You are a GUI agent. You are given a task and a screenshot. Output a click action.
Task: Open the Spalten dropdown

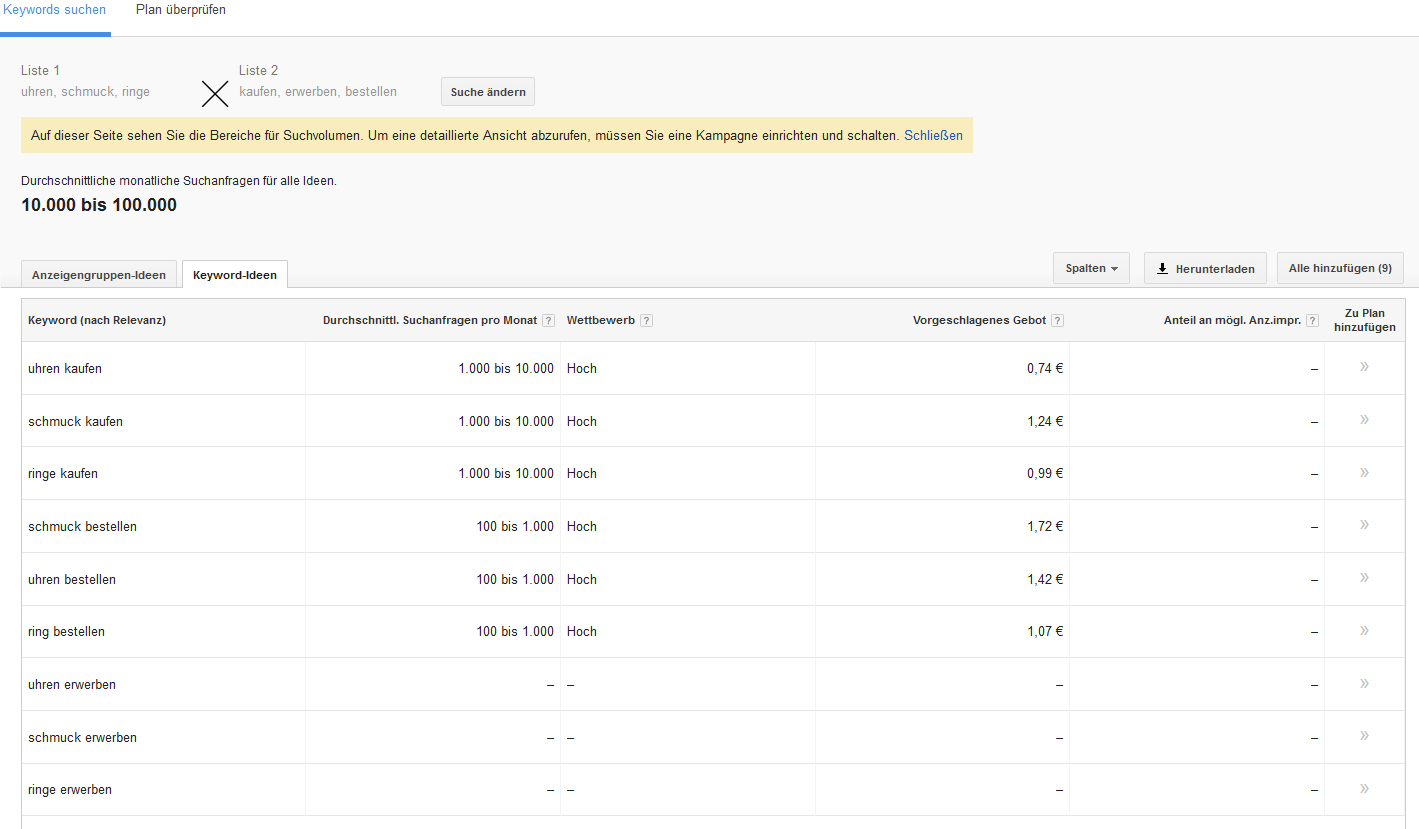(x=1091, y=268)
